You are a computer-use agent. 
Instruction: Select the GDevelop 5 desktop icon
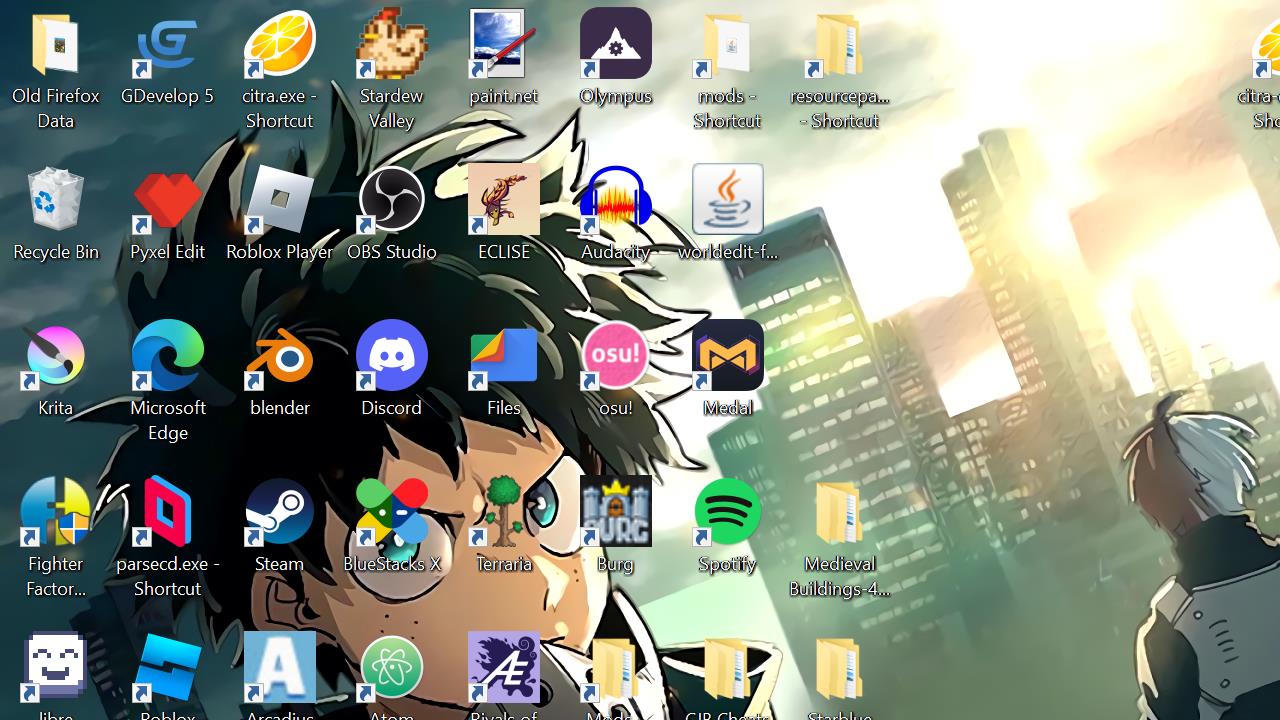[x=168, y=45]
